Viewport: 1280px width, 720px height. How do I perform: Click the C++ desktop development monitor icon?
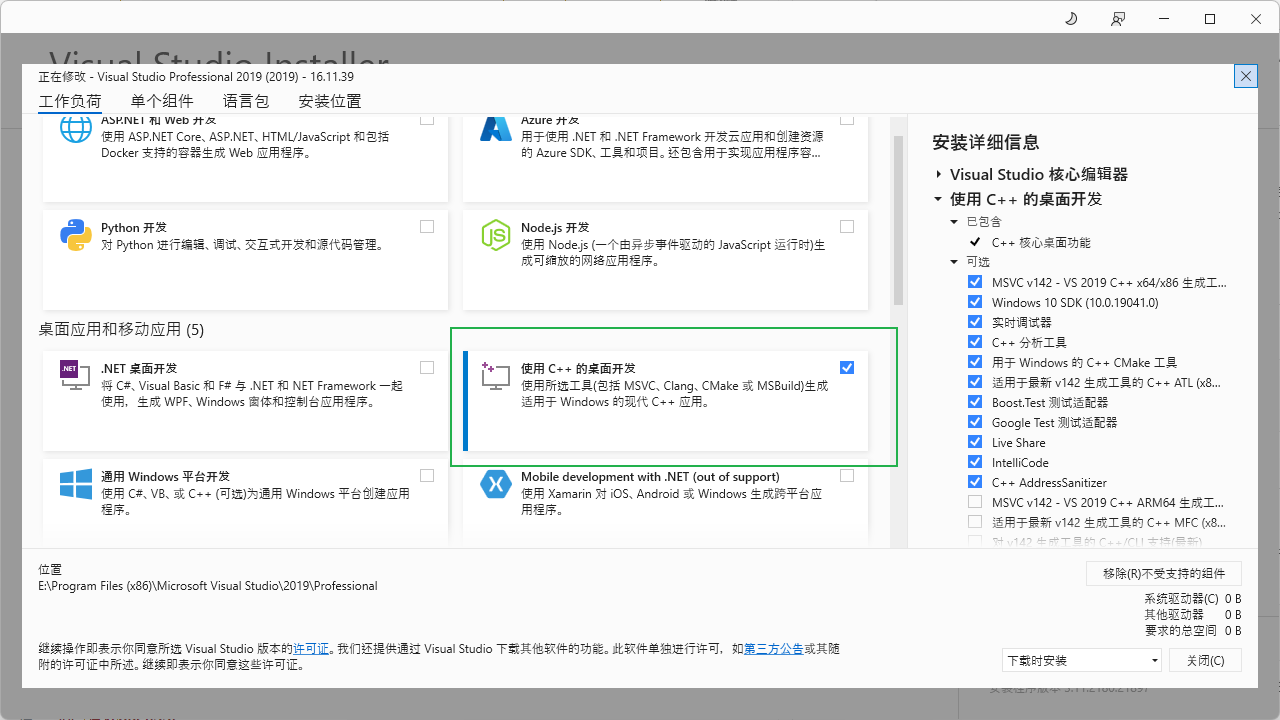[x=496, y=376]
